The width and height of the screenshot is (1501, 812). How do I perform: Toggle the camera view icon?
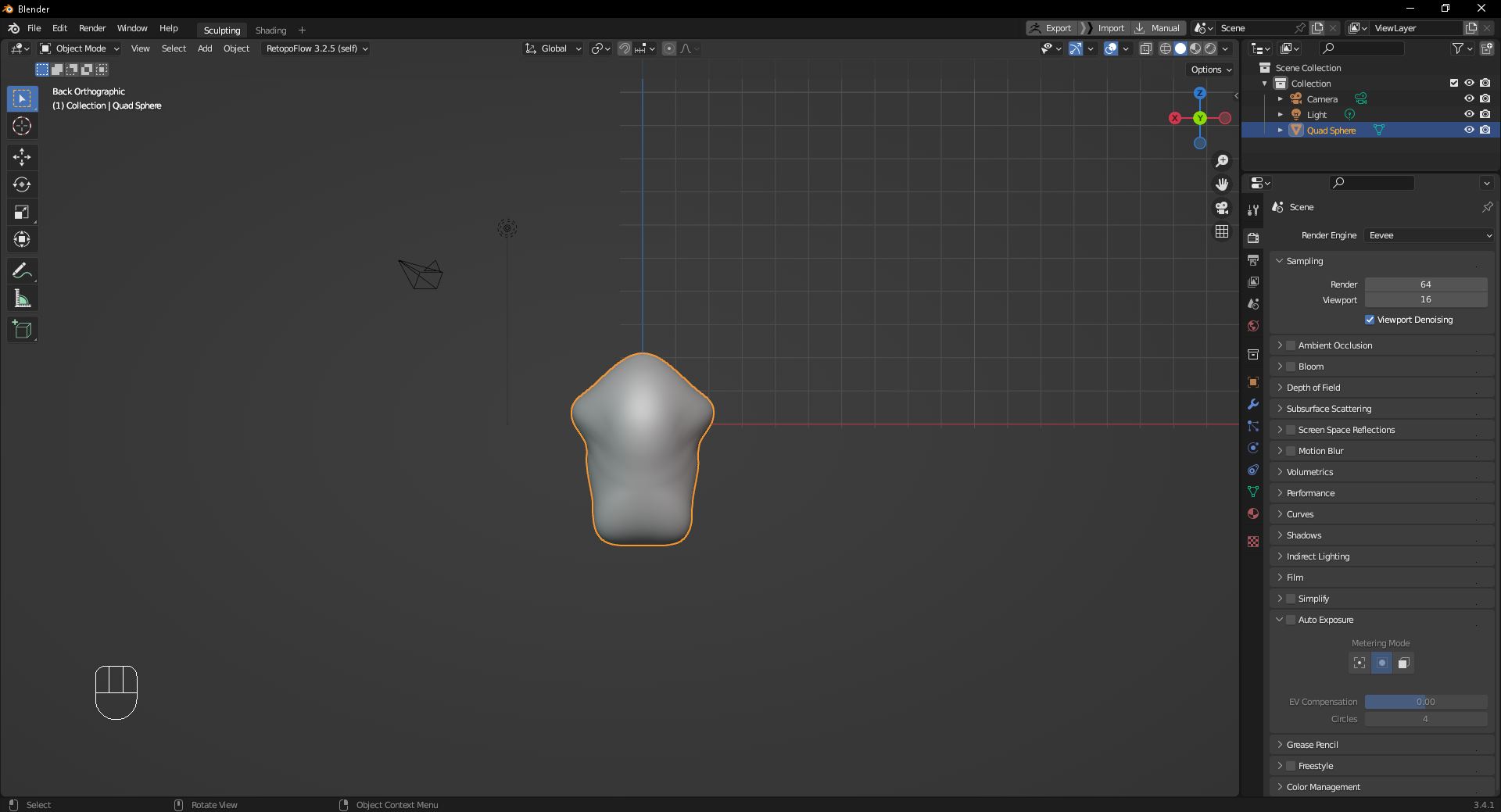[1222, 208]
